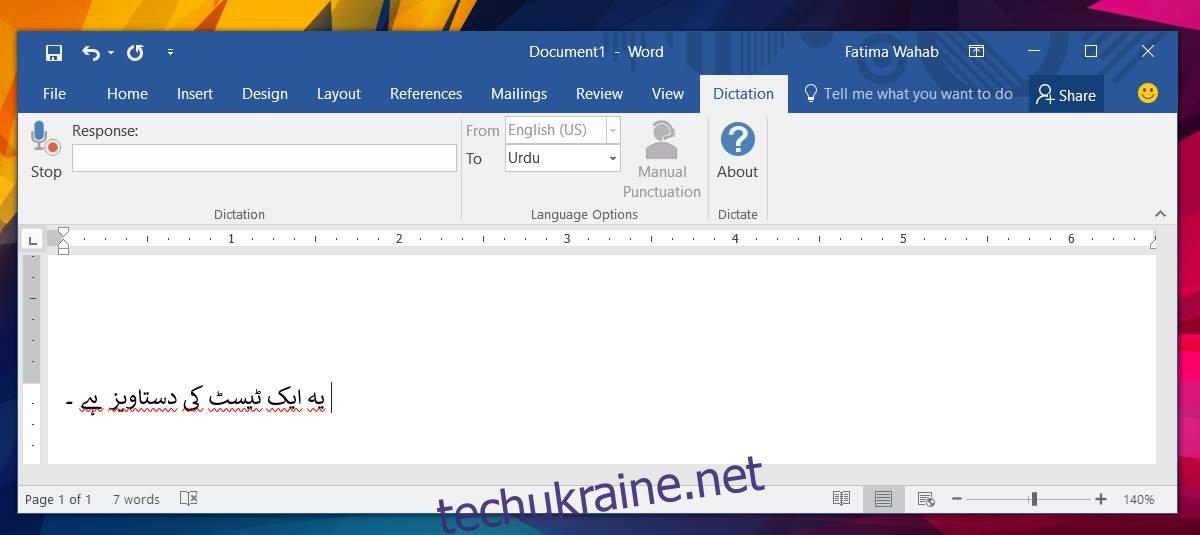Redo the action with the repeat icon
1200x535 pixels.
tap(135, 52)
